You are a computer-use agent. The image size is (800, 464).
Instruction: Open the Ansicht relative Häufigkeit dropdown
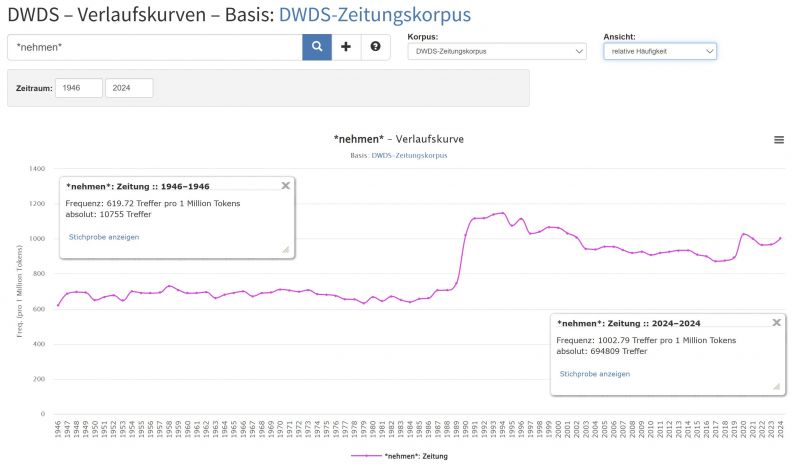660,51
